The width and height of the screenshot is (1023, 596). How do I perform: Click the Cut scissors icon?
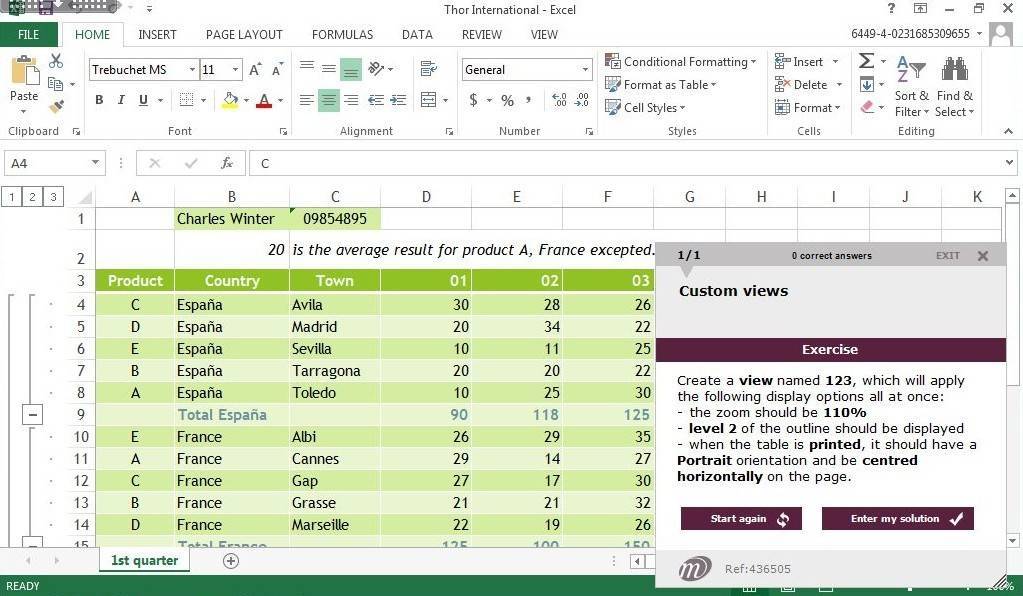click(55, 62)
